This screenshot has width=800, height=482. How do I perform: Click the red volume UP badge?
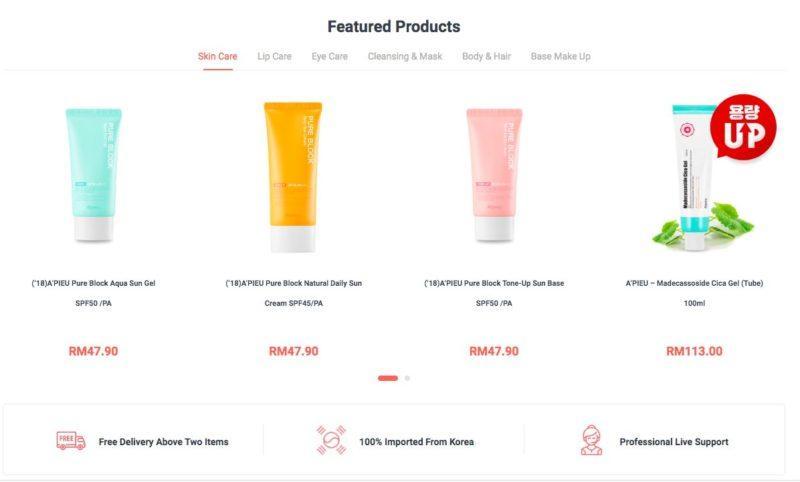(743, 126)
